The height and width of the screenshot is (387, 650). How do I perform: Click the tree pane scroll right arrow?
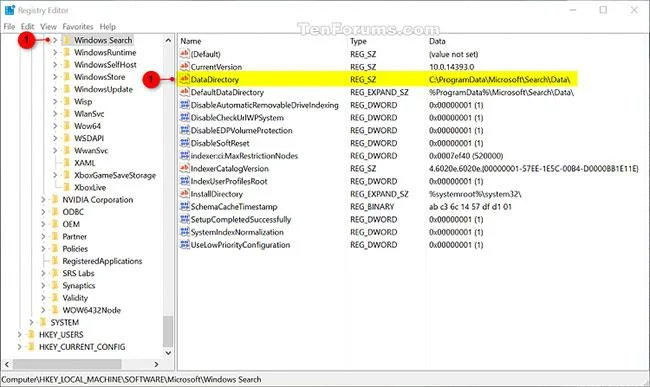click(x=156, y=364)
